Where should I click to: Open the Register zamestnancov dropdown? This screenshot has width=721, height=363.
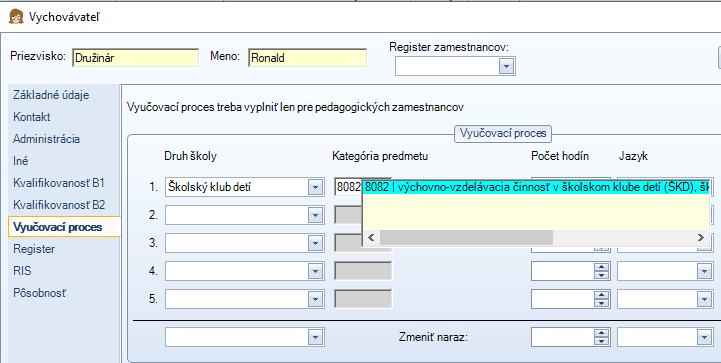click(506, 67)
